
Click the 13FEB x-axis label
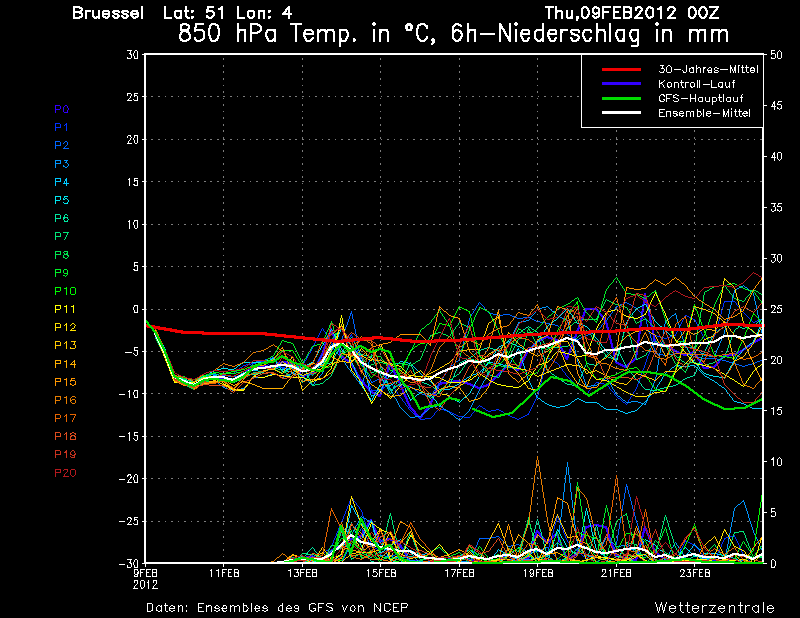tap(303, 573)
